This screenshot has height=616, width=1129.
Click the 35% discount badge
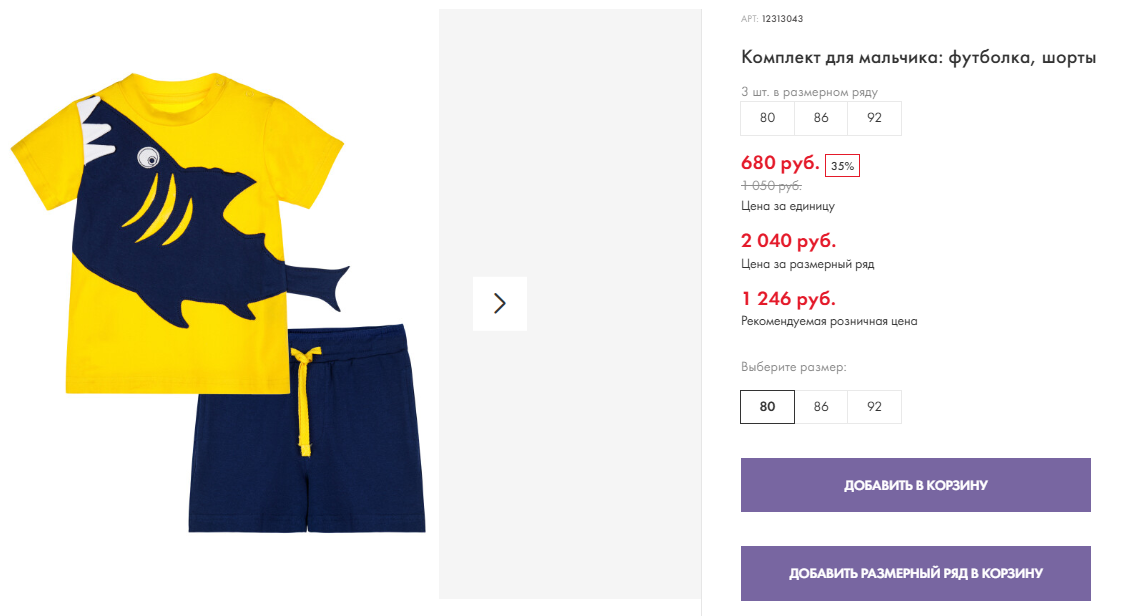(842, 166)
